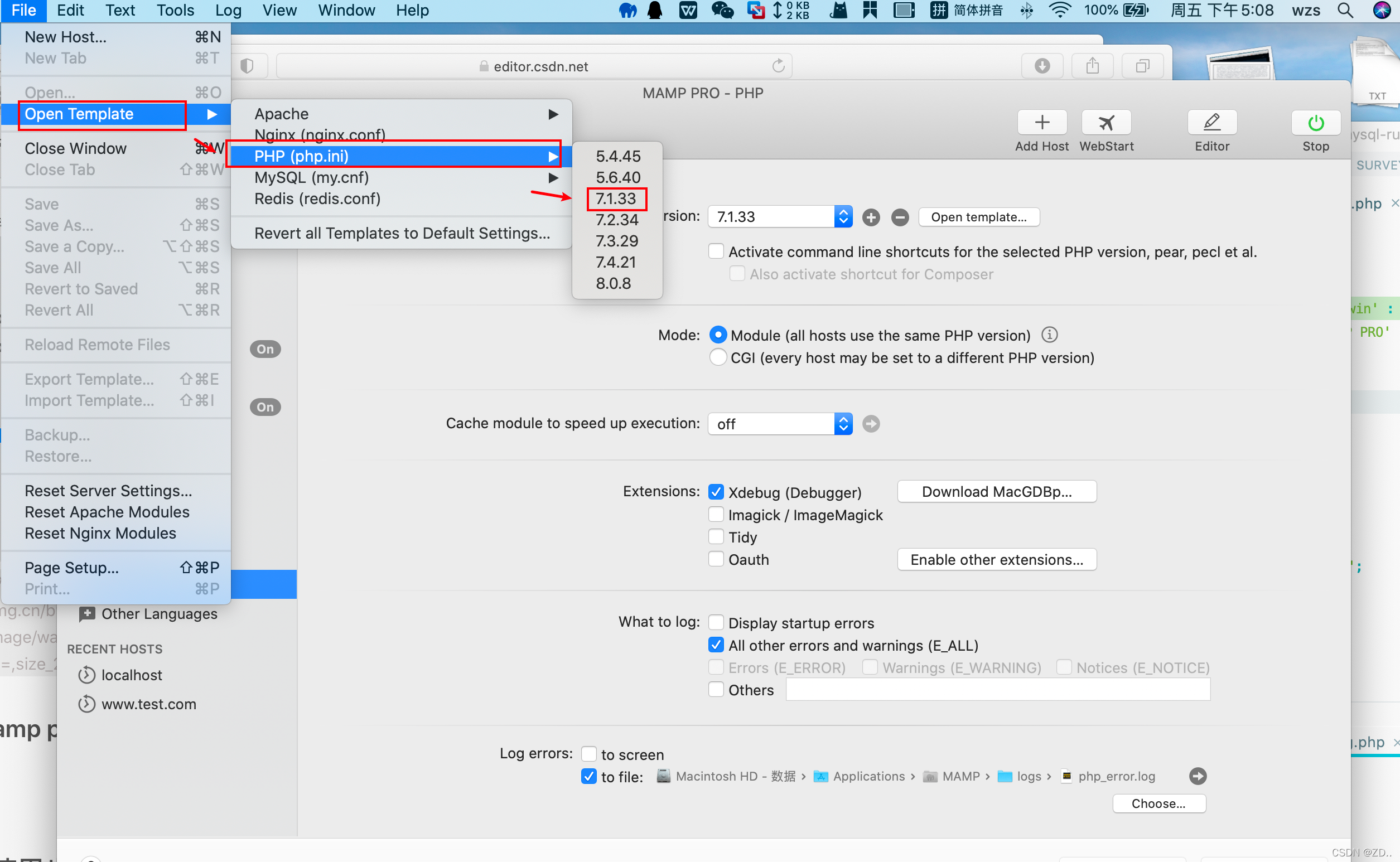Click the info icon next to Module mode
1400x862 pixels.
click(x=1049, y=335)
